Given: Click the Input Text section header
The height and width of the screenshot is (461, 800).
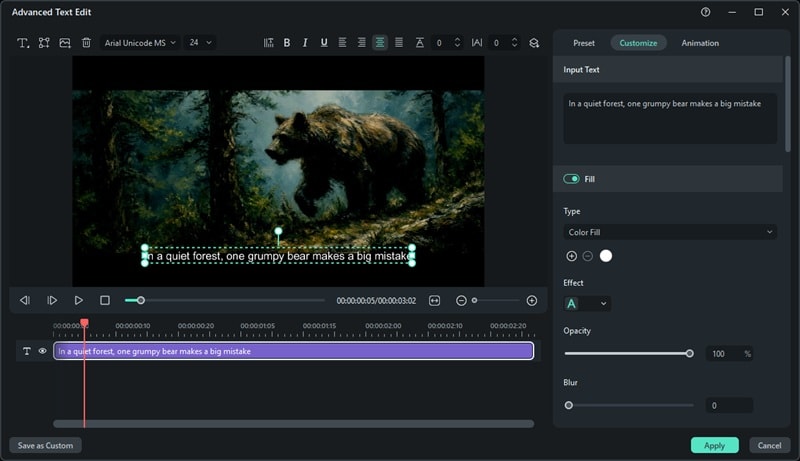Looking at the screenshot, I should point(667,69).
